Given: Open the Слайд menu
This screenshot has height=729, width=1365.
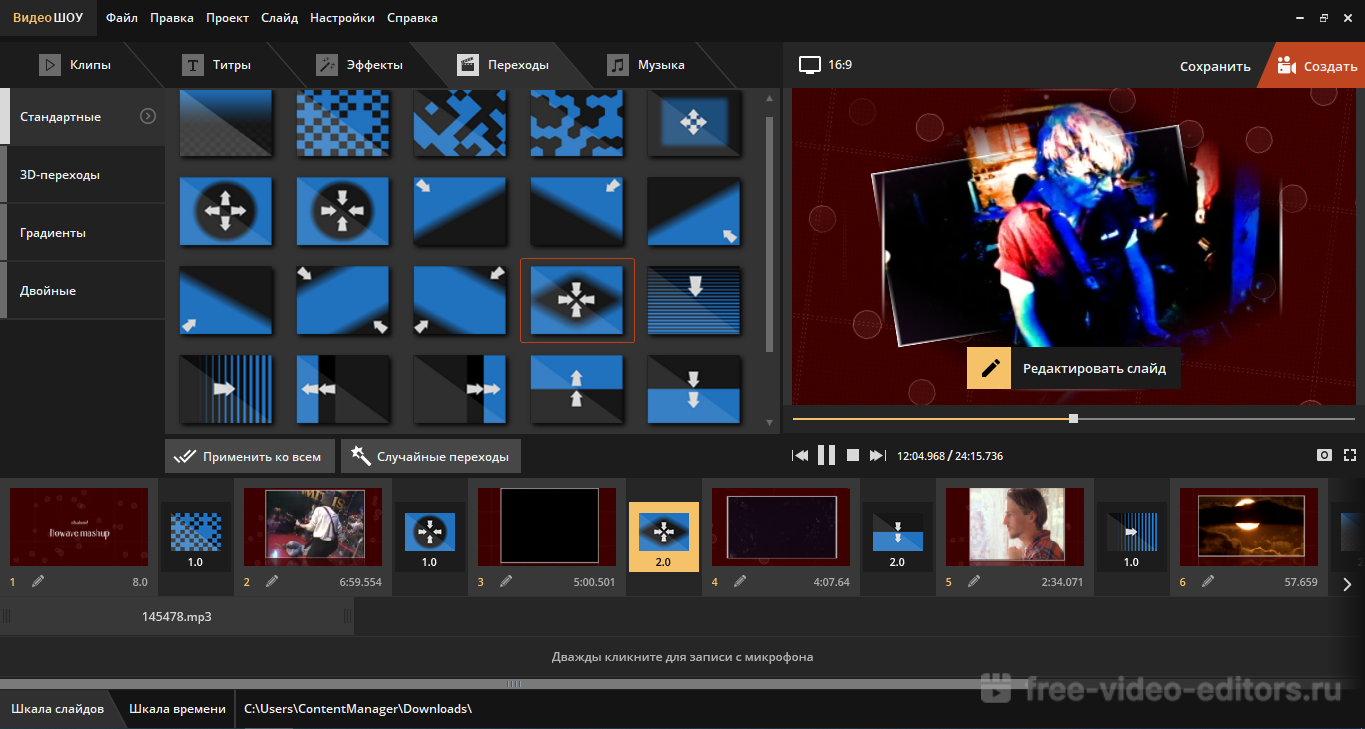Looking at the screenshot, I should point(279,18).
